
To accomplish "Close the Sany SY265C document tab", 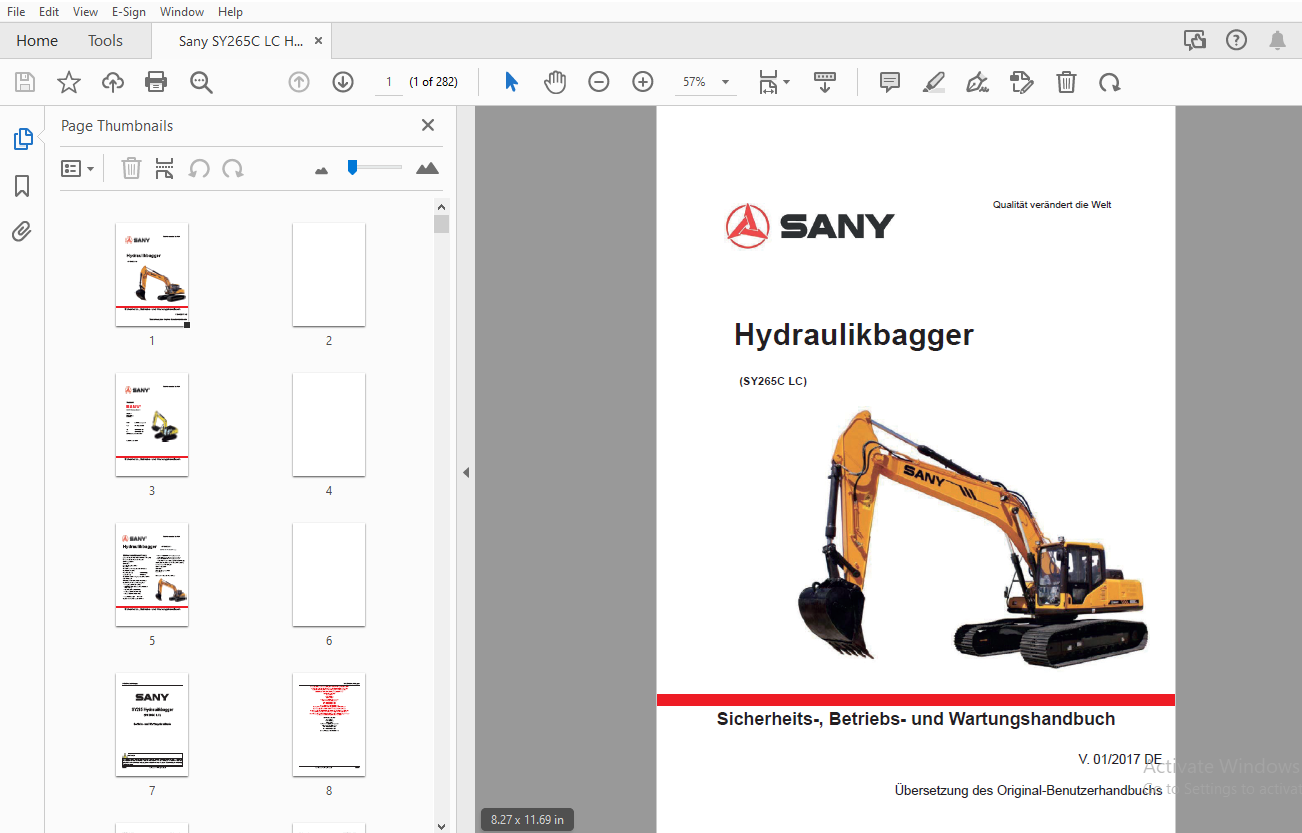I will pos(318,41).
